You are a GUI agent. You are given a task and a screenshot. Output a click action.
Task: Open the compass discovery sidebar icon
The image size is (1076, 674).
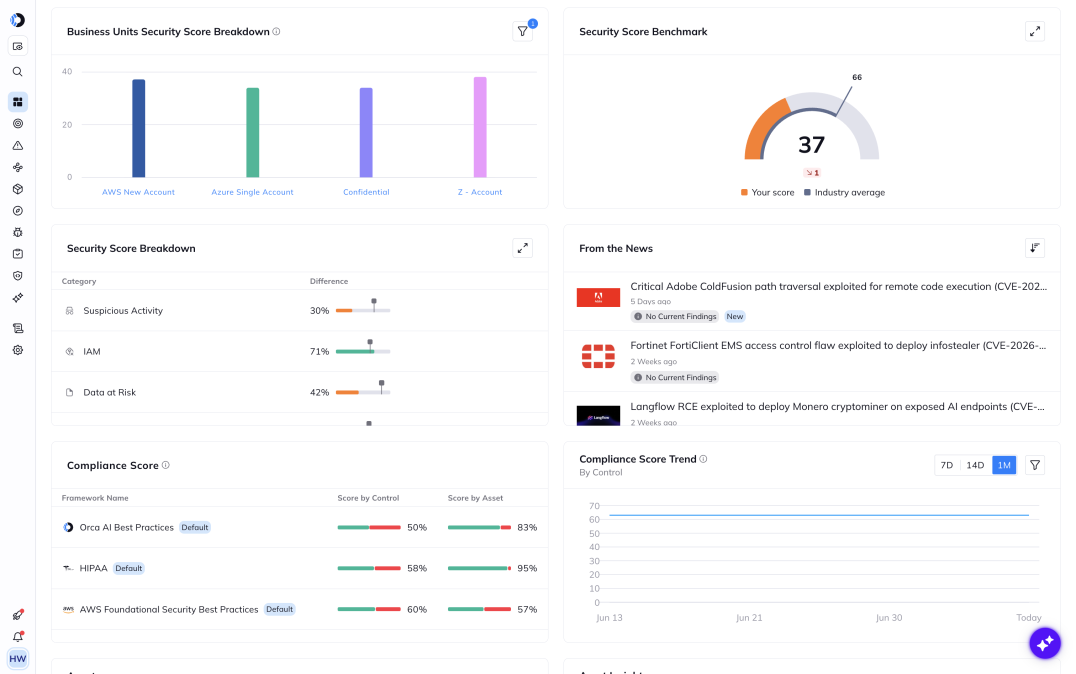(x=18, y=211)
